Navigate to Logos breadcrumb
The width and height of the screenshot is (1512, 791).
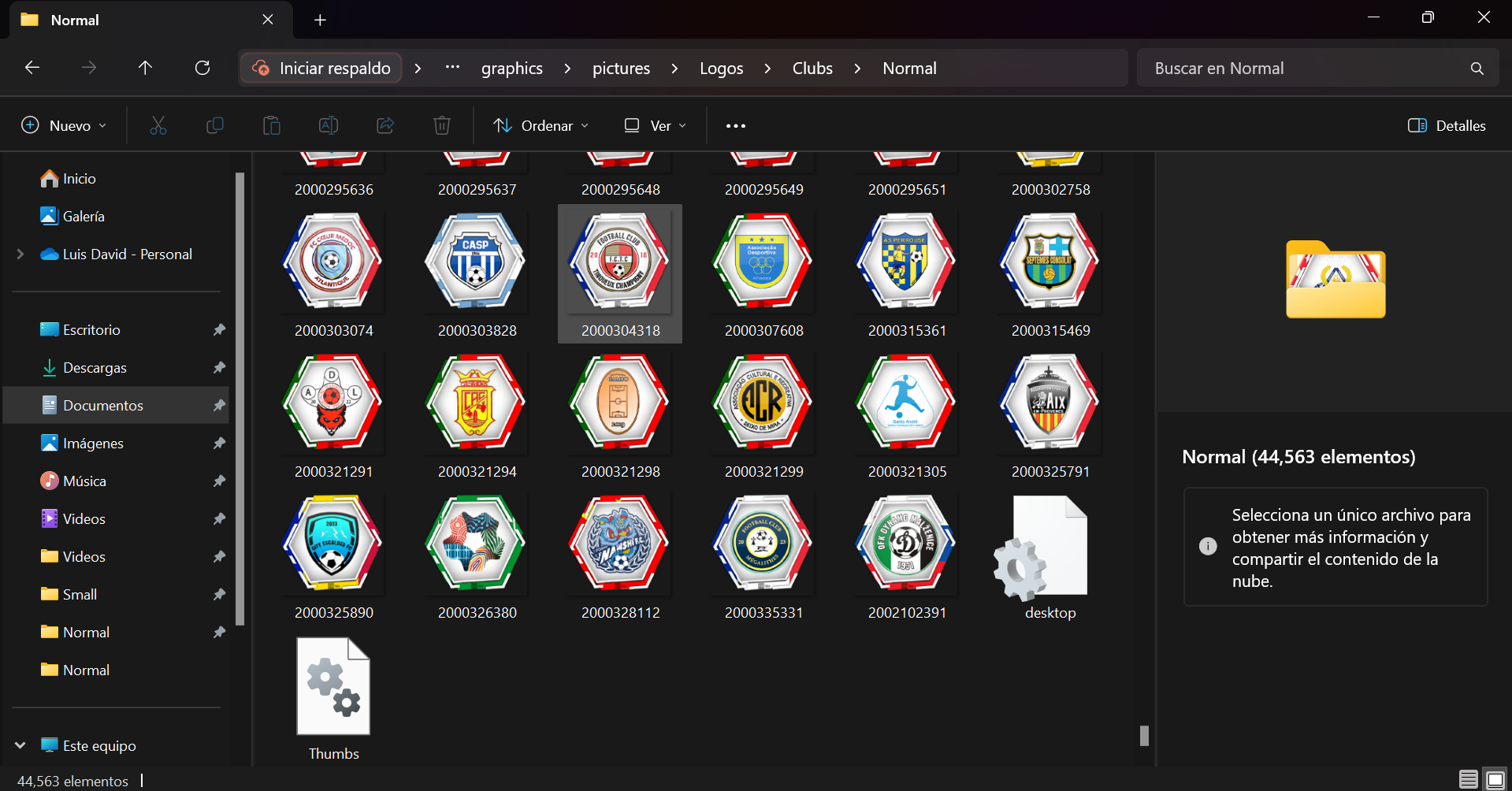(722, 69)
